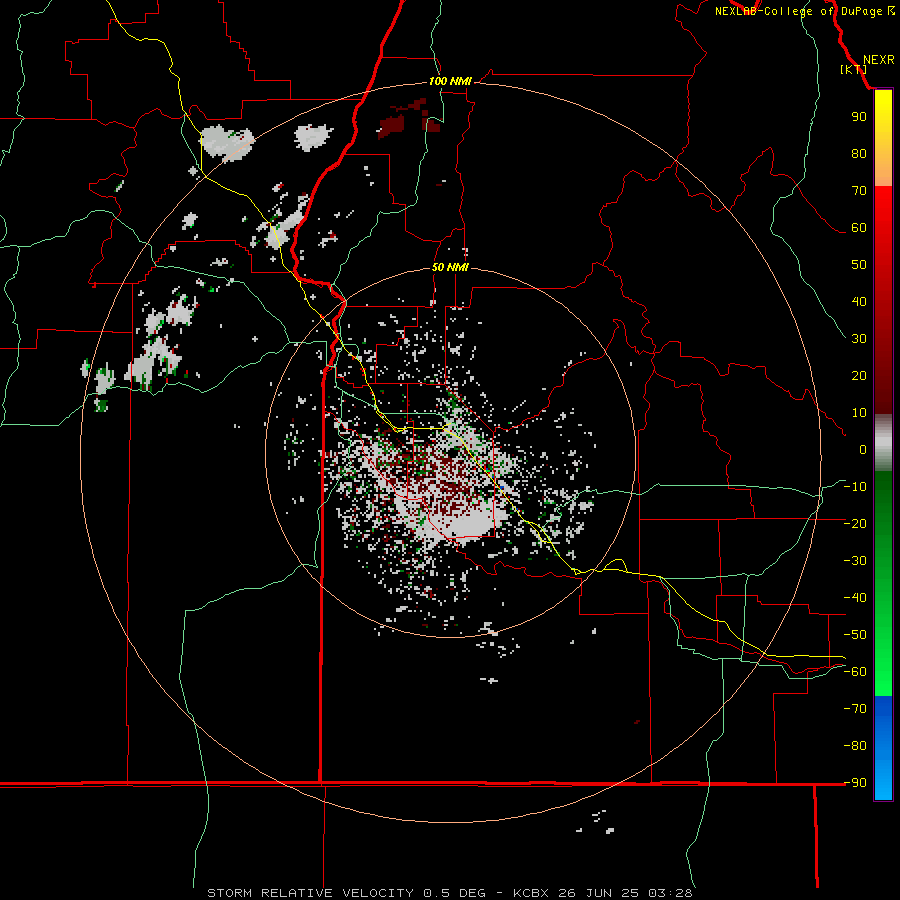Click the 40 knot label on the scale
The height and width of the screenshot is (900, 900).
tap(859, 301)
